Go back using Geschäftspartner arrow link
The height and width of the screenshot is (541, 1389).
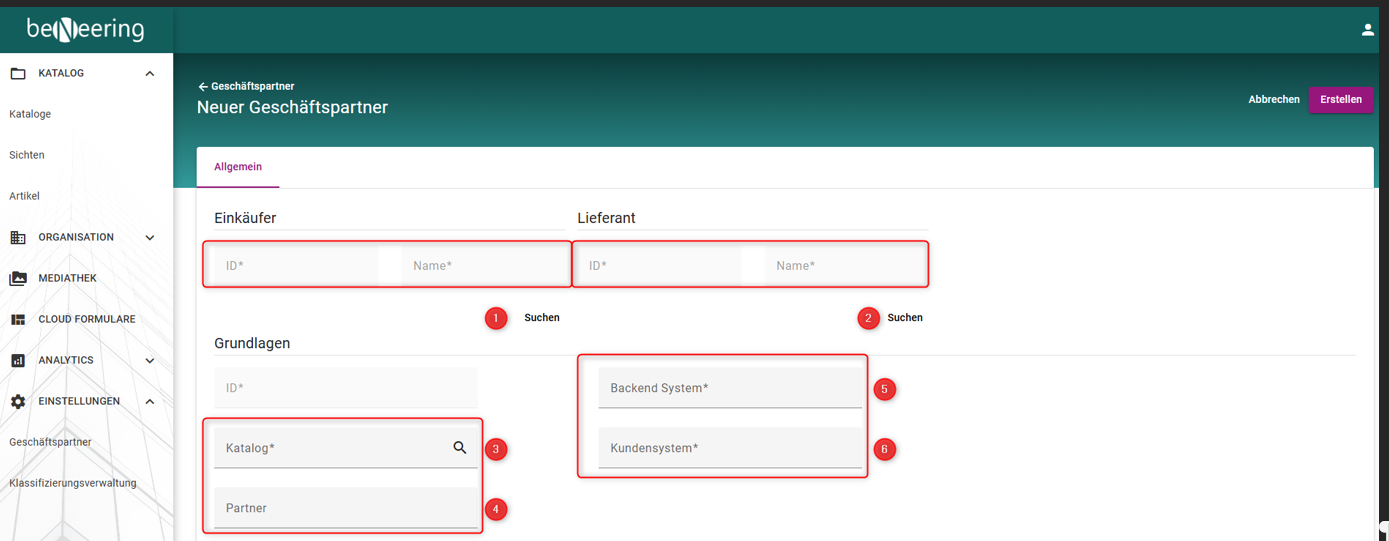coord(246,86)
